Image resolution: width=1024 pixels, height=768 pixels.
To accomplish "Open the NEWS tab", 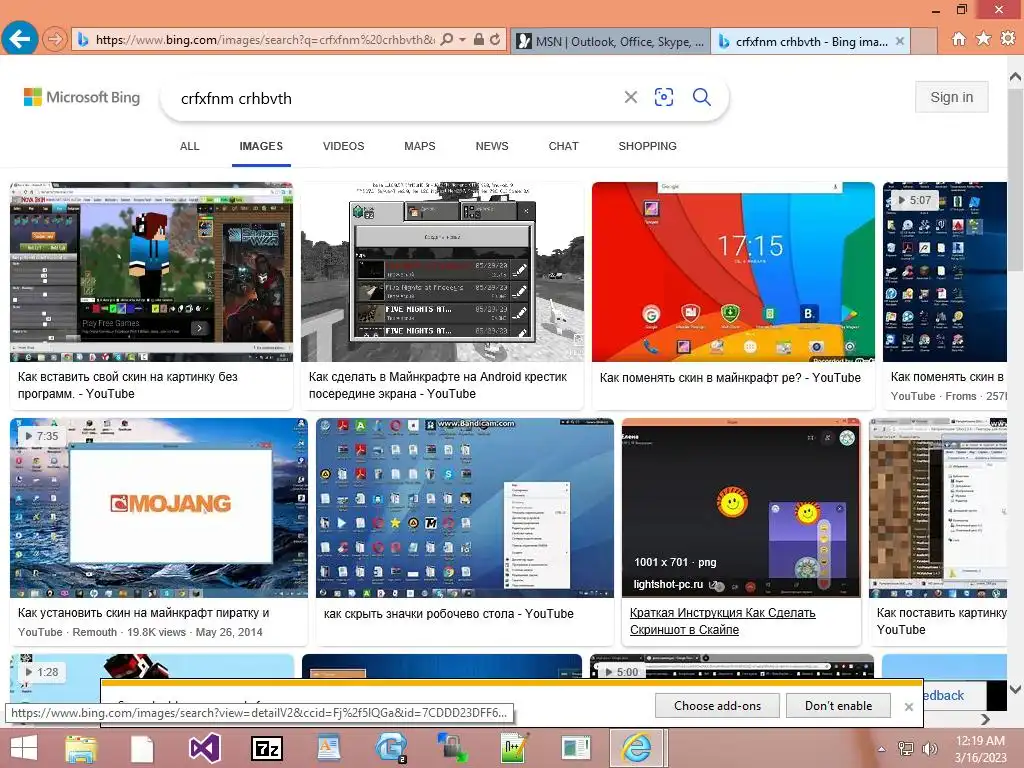I will click(492, 146).
